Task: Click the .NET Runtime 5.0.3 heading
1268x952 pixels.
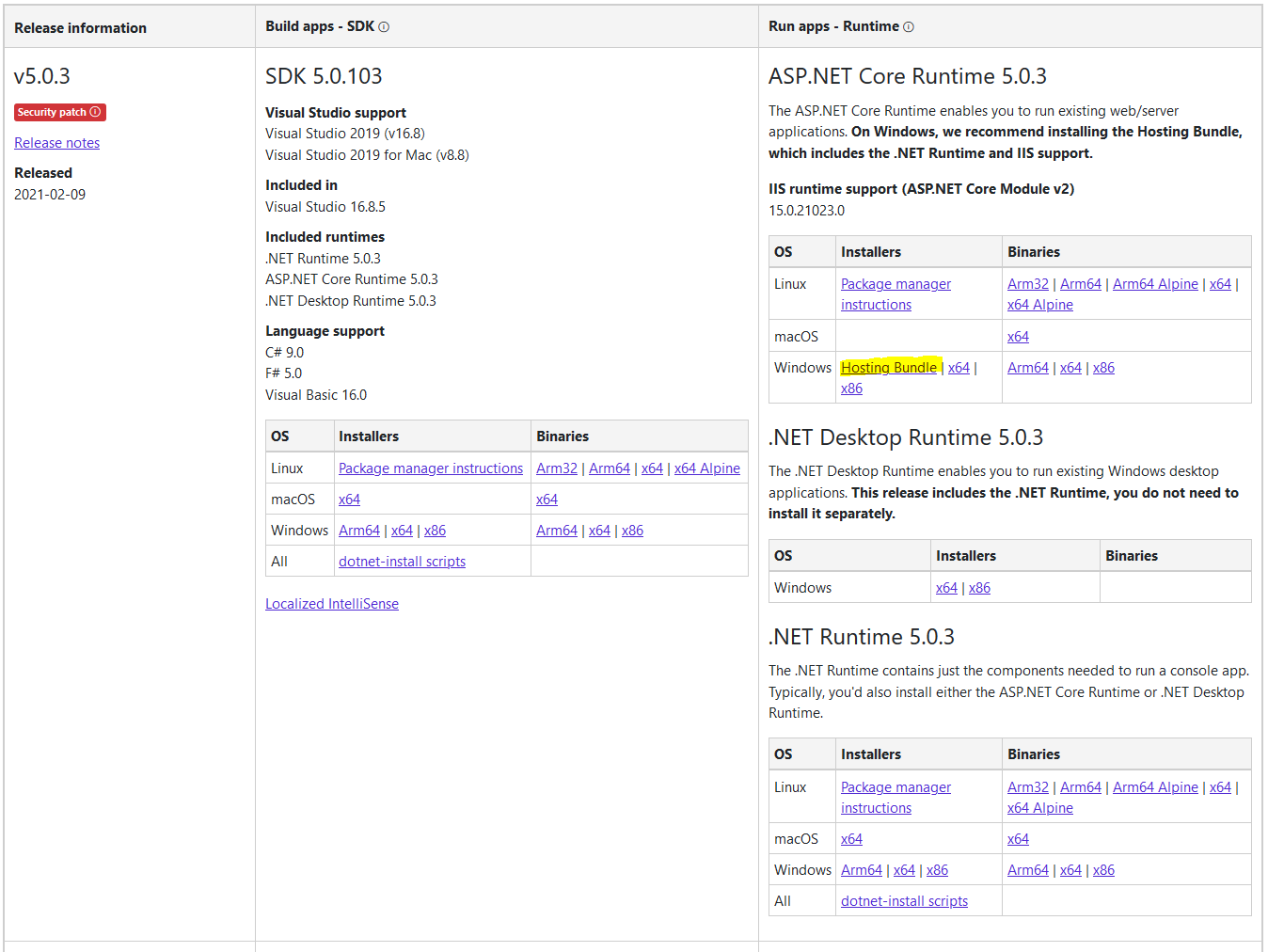Action: [x=862, y=637]
